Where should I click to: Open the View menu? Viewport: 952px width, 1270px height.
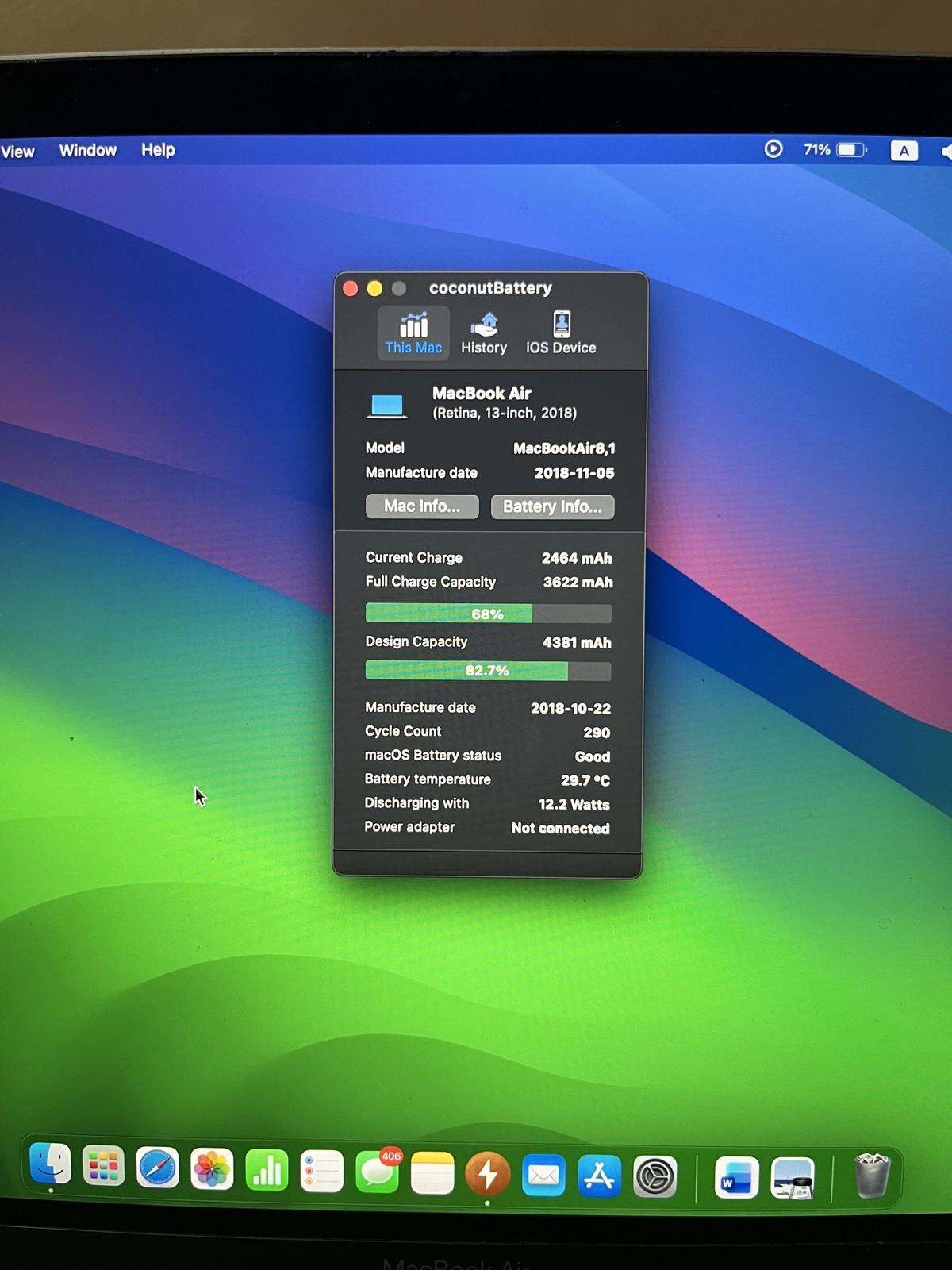pos(17,152)
